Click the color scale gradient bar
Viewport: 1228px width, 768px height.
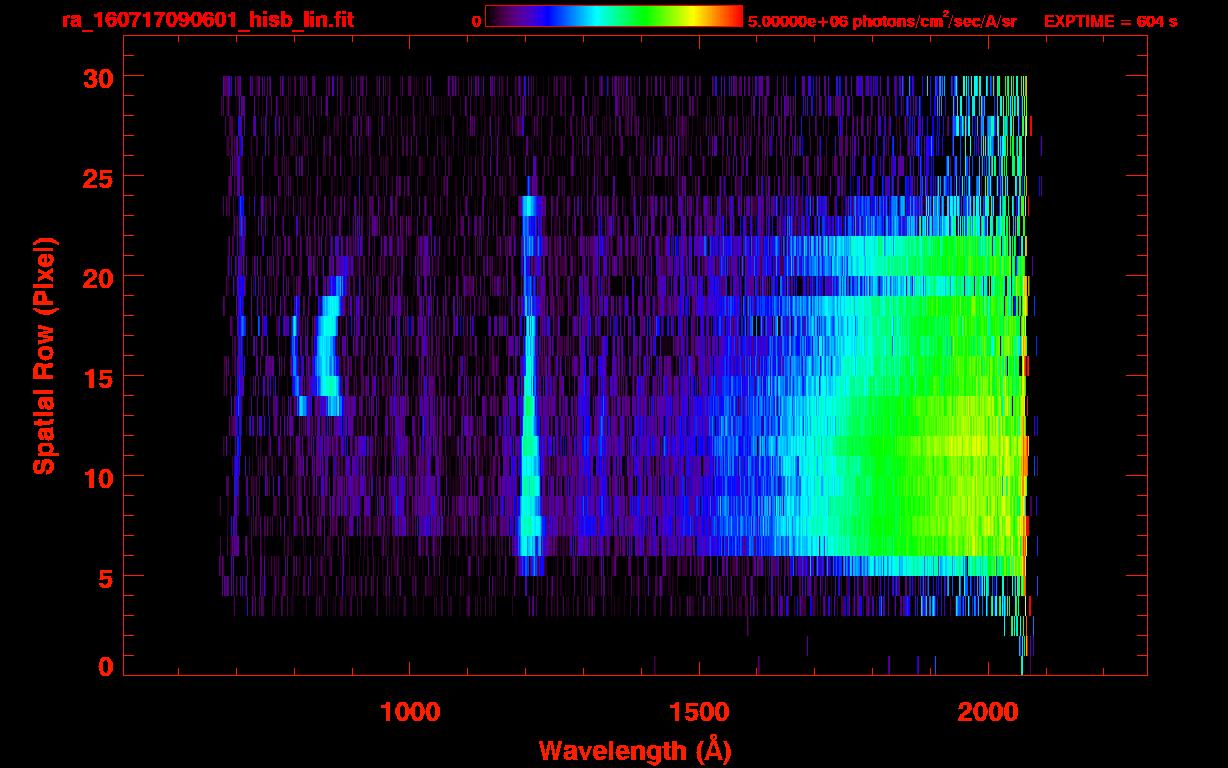[x=613, y=17]
